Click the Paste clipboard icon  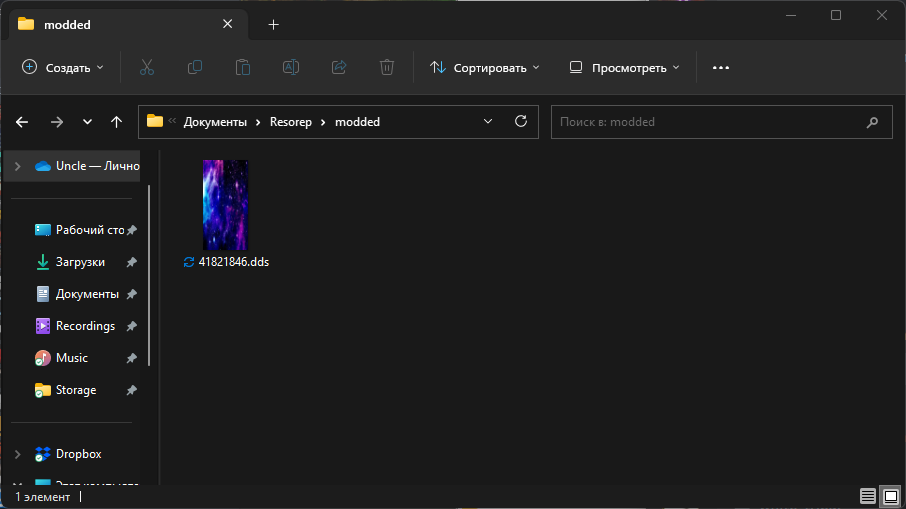click(x=243, y=68)
